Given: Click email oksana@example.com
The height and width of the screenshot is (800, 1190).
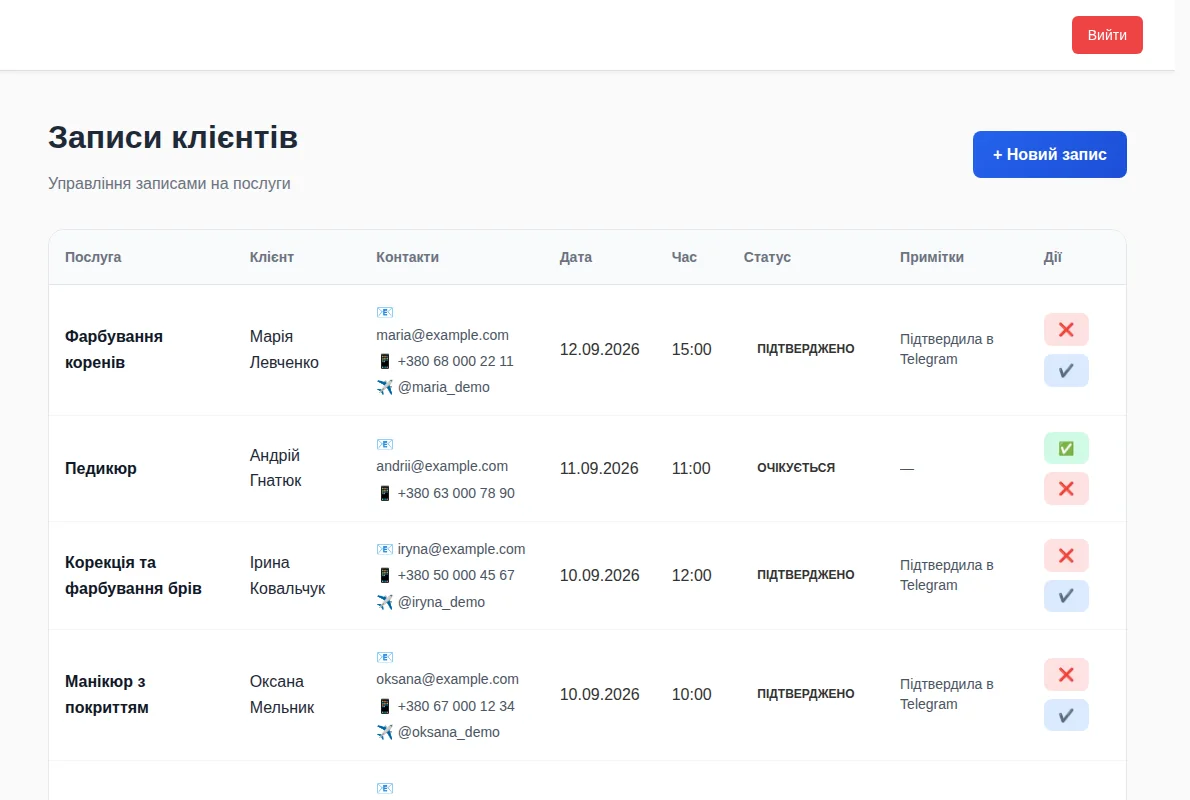Looking at the screenshot, I should pyautogui.click(x=448, y=679).
